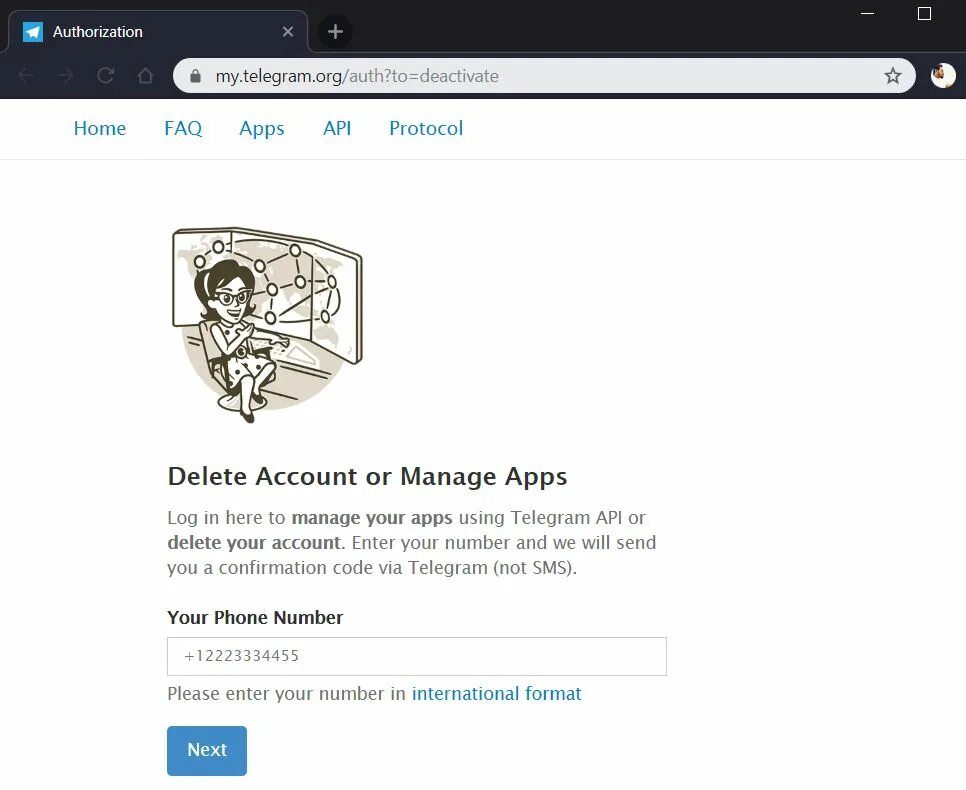
Task: Open the FAQ navigation link
Action: coord(183,128)
